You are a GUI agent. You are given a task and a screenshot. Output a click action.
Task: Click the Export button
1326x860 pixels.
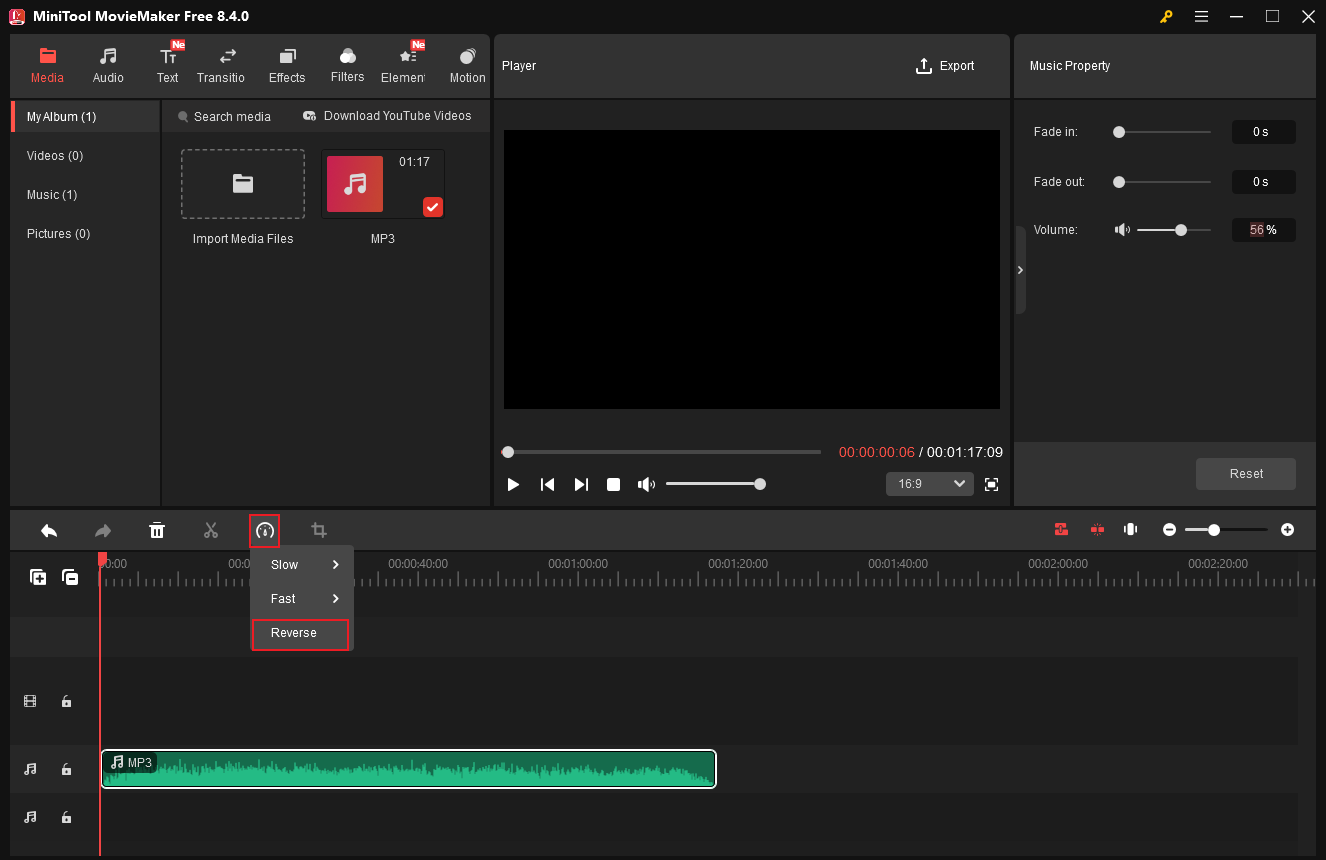[x=944, y=65]
